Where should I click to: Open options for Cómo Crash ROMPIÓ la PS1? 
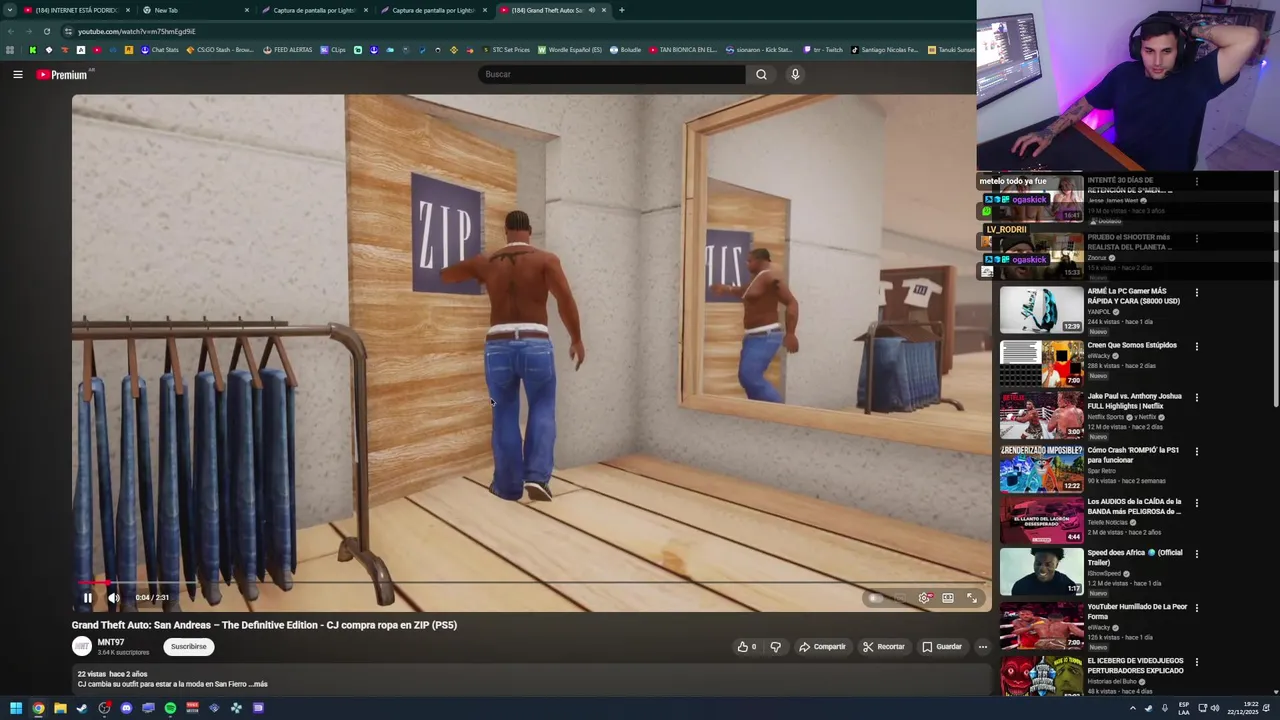click(x=1197, y=452)
